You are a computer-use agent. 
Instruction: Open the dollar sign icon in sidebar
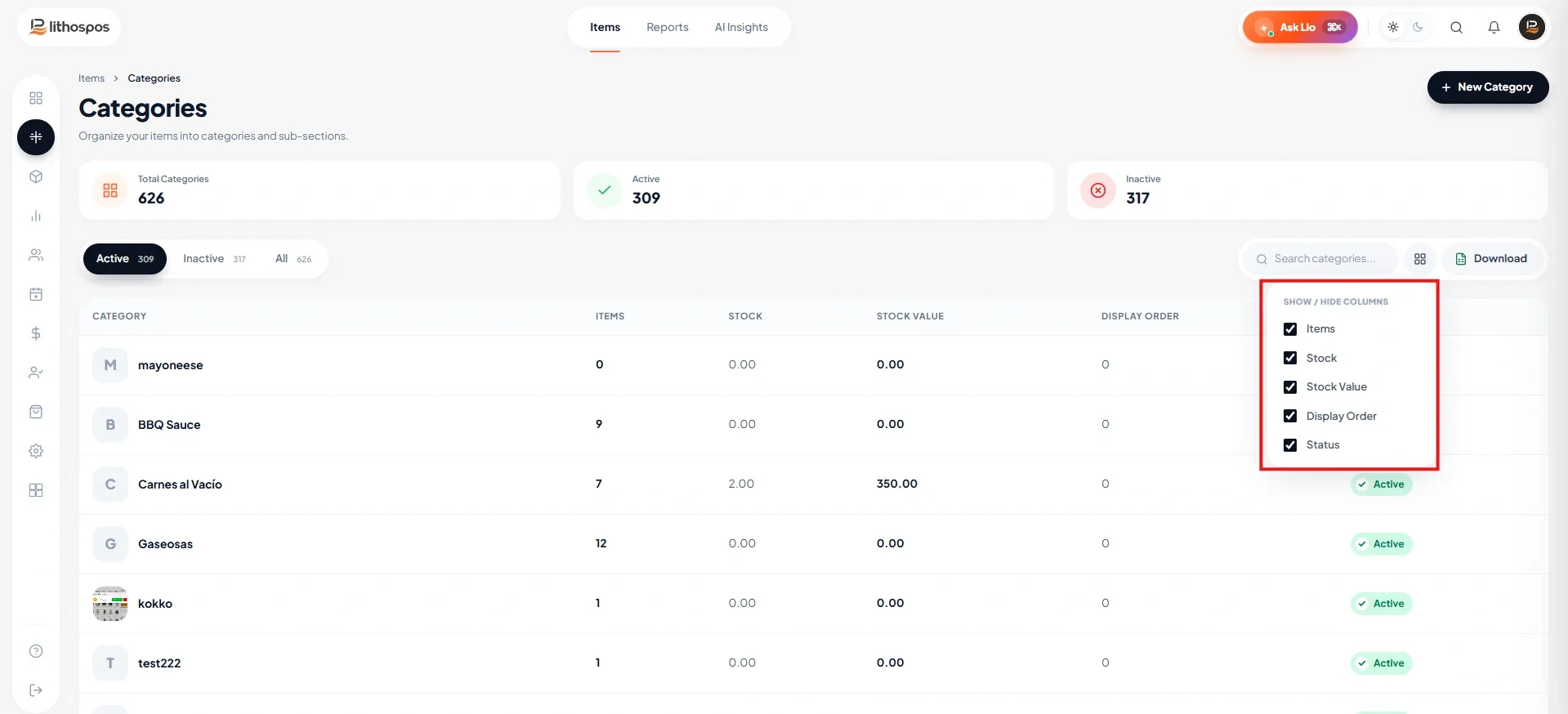tap(36, 333)
